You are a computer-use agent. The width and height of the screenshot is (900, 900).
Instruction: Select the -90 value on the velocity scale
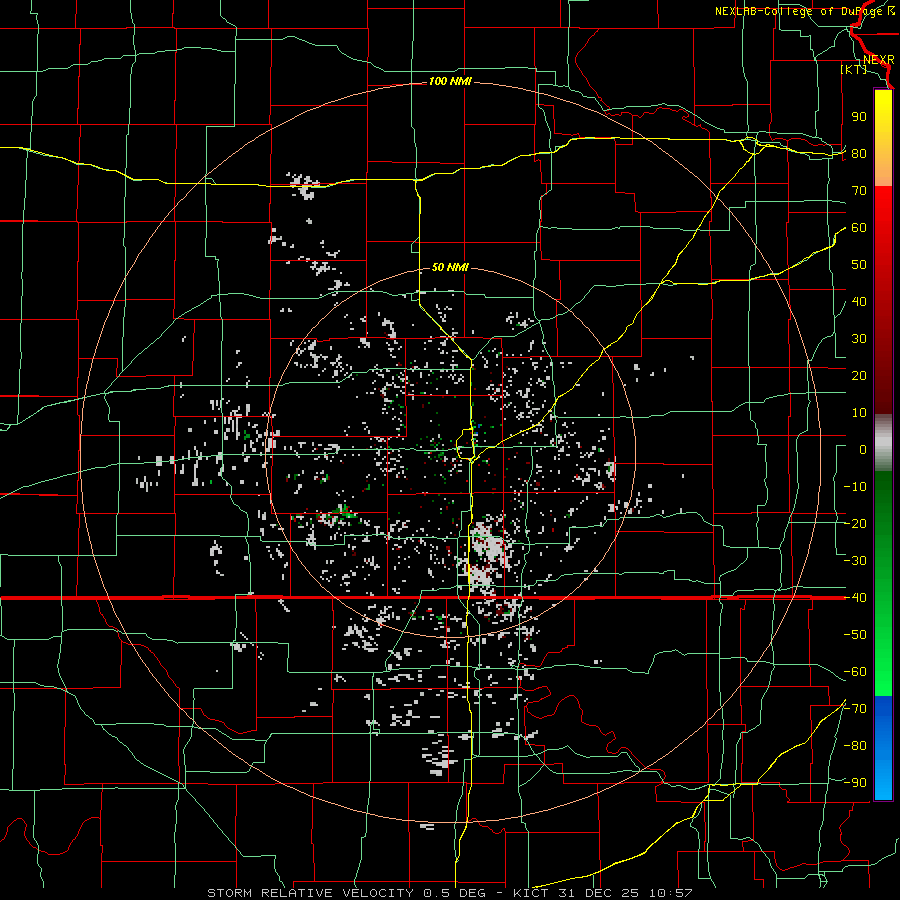(855, 783)
